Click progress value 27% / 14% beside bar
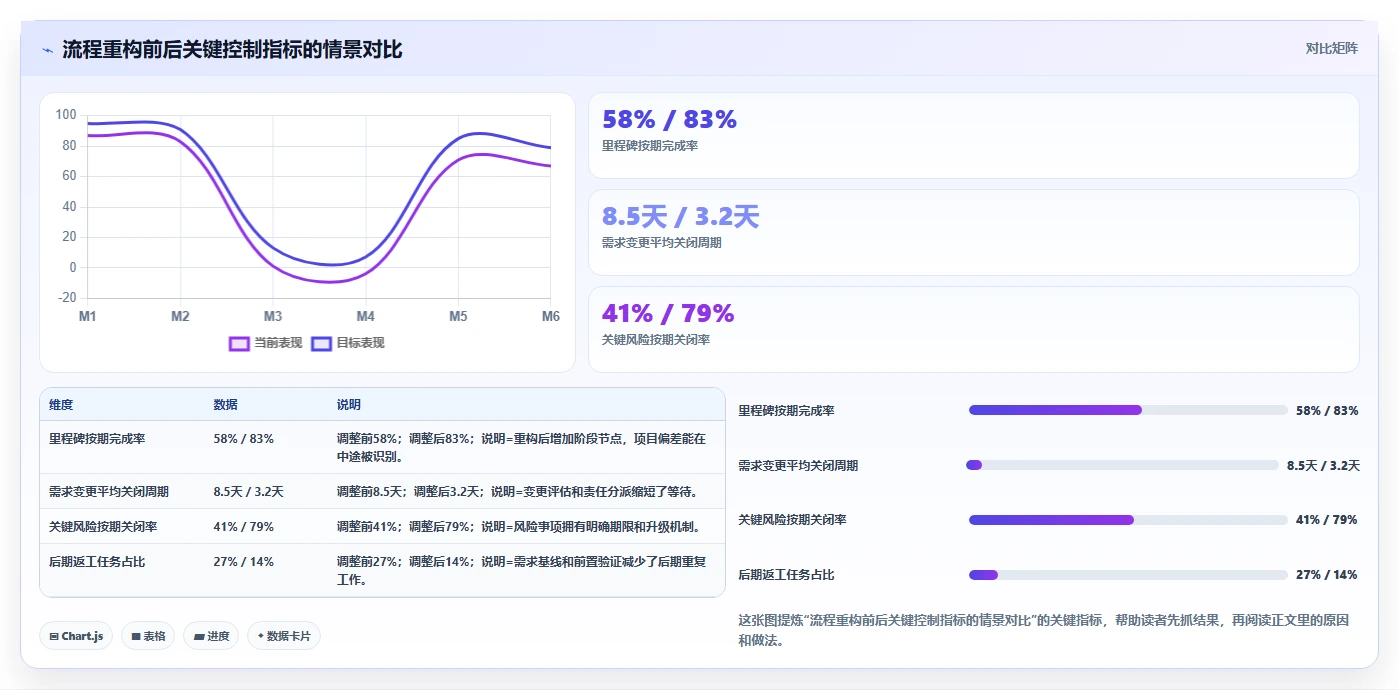1399x690 pixels. coord(1326,575)
